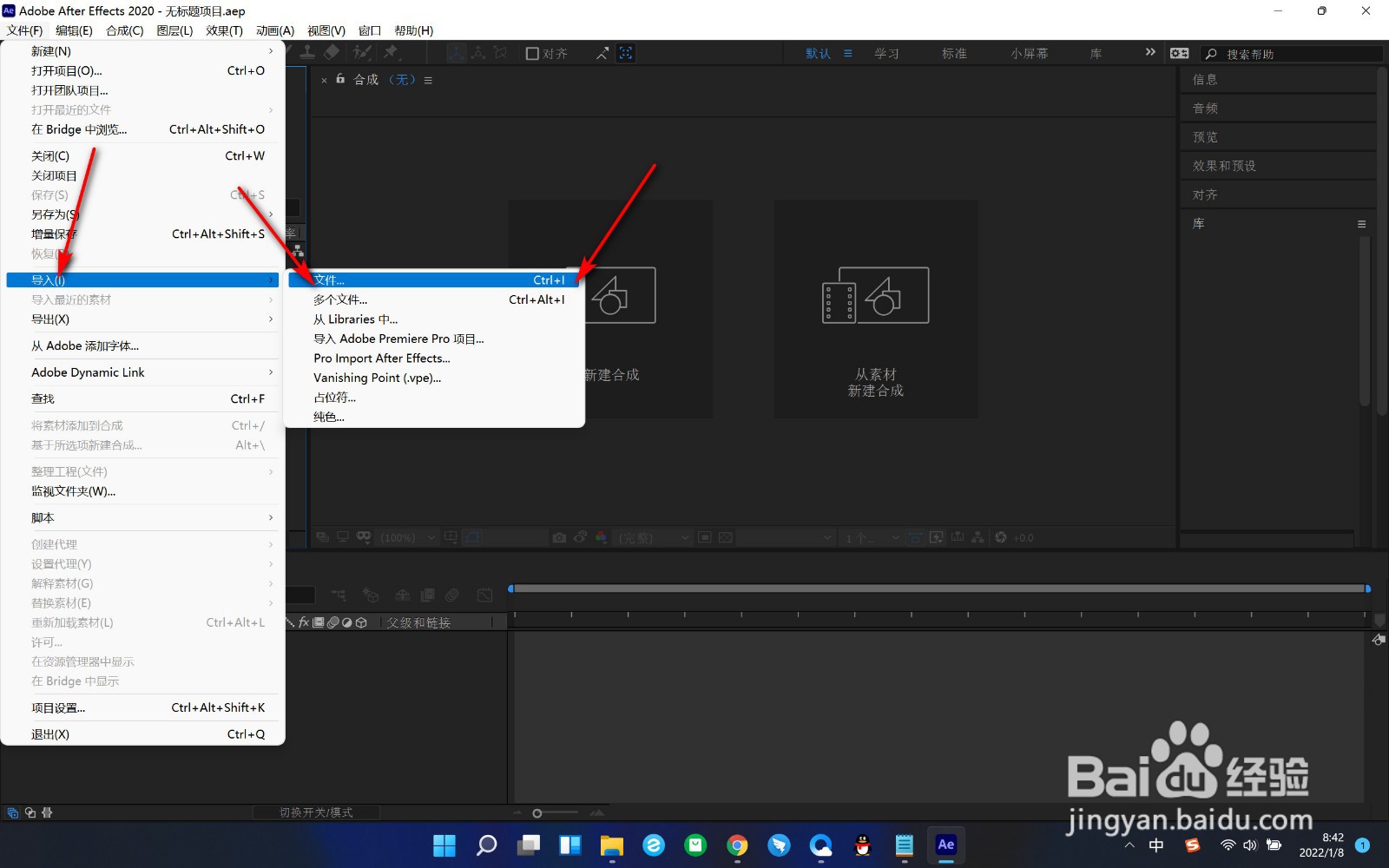Click the workspace panel toggle icon beside search
1389x868 pixels.
tap(1179, 53)
